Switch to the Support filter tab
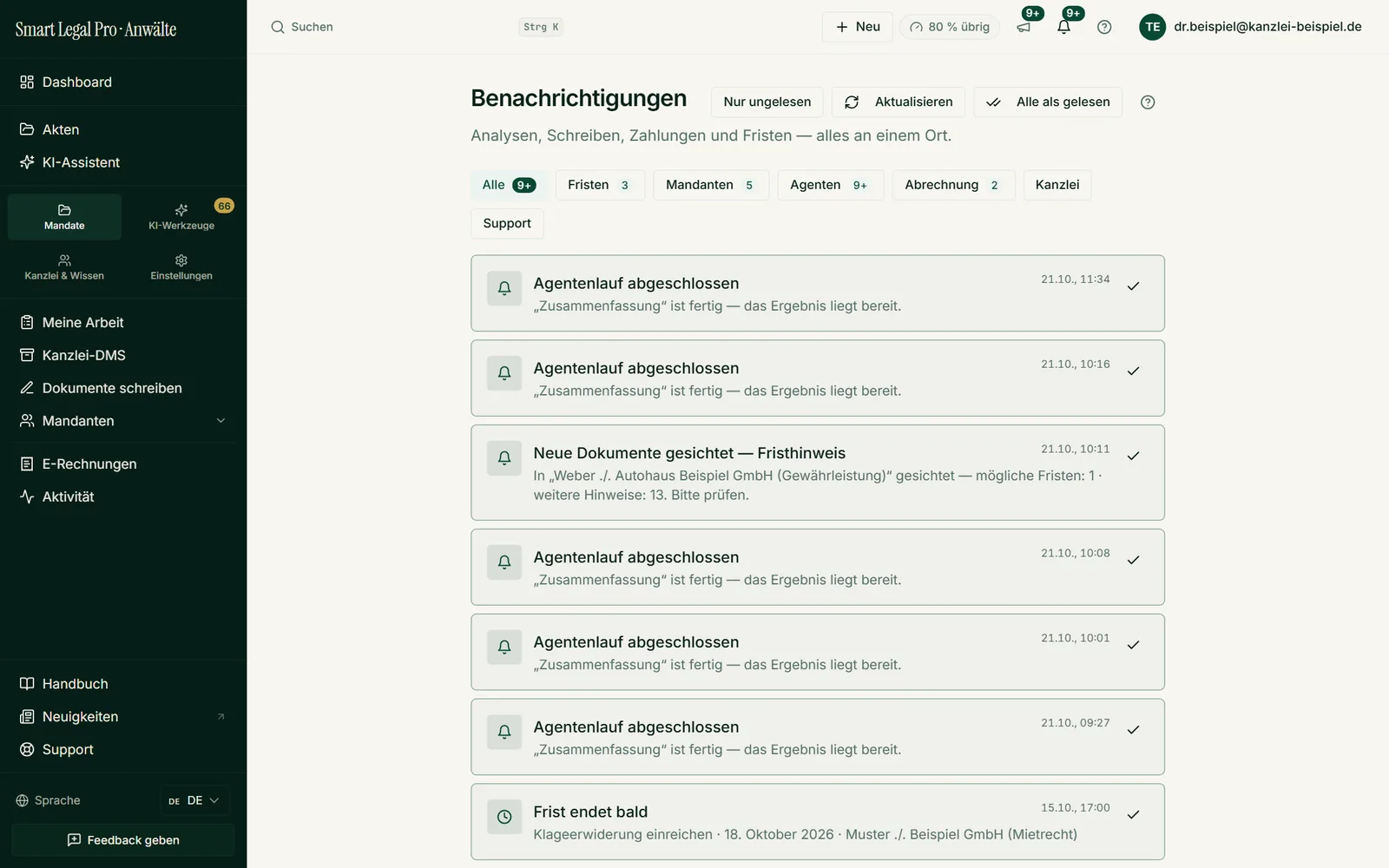The width and height of the screenshot is (1389, 868). click(x=507, y=223)
